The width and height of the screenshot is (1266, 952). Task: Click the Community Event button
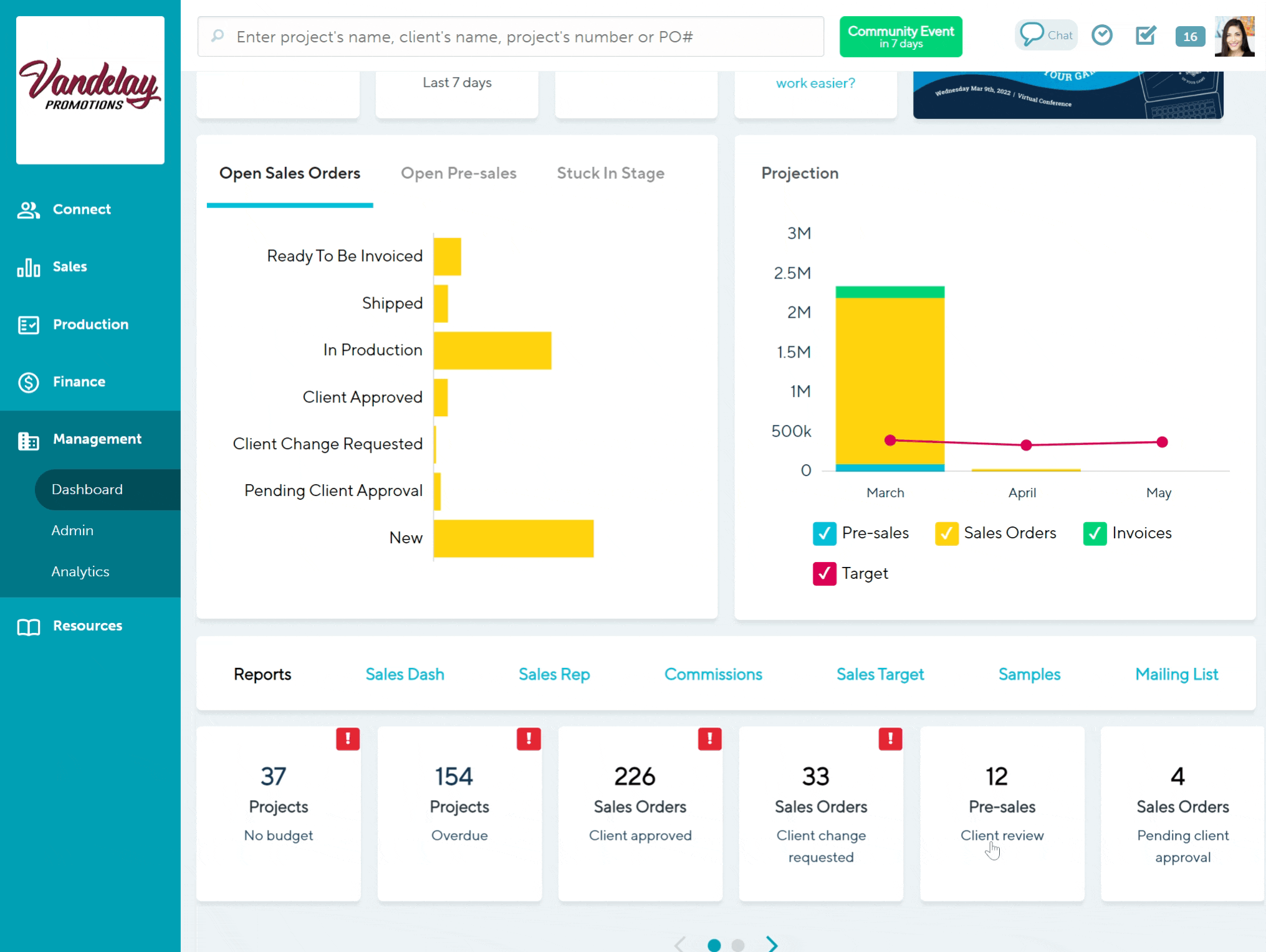(900, 36)
